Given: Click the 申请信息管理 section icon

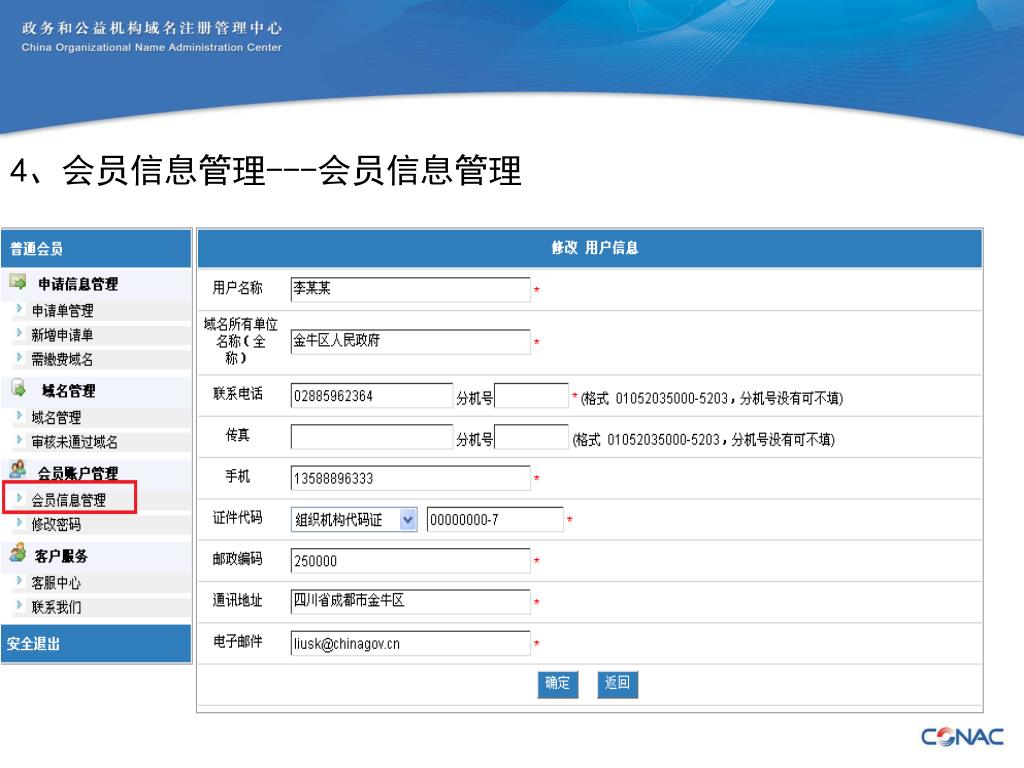Looking at the screenshot, I should 18,282.
